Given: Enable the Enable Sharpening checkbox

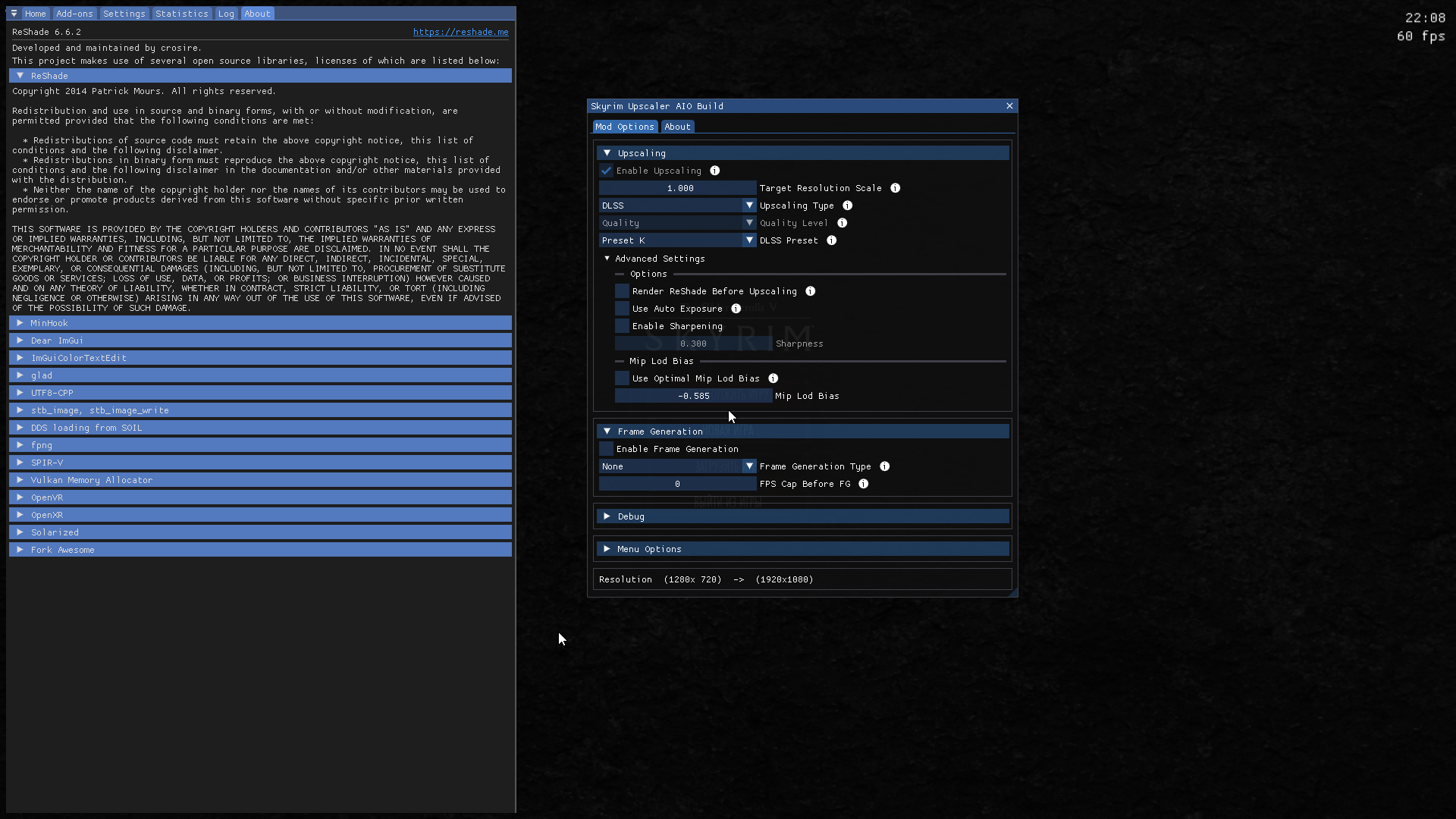Looking at the screenshot, I should (x=622, y=326).
